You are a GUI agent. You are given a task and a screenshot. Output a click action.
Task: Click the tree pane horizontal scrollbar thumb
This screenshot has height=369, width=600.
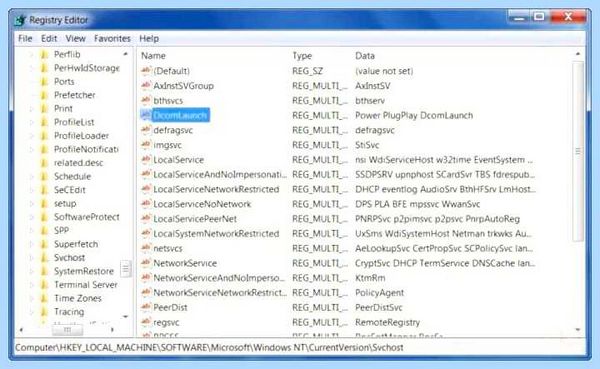pyautogui.click(x=67, y=329)
